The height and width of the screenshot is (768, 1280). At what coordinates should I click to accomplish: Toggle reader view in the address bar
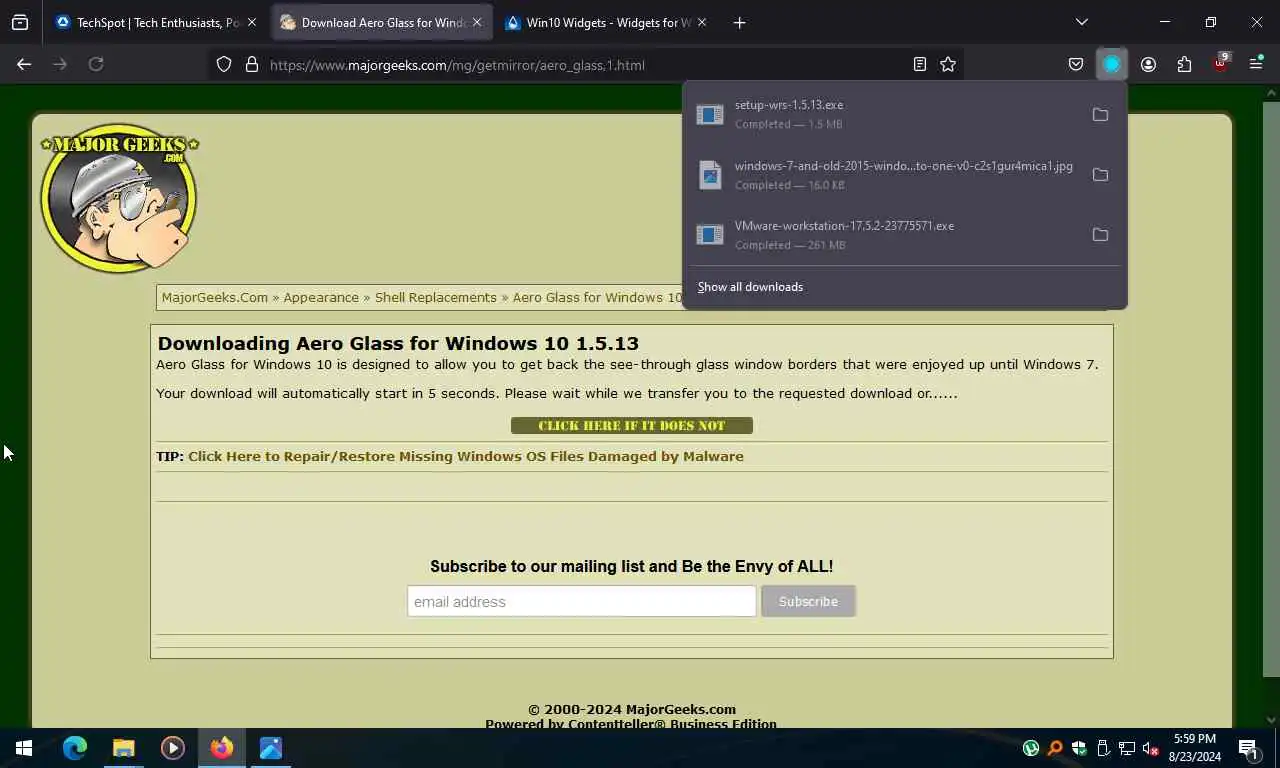920,64
